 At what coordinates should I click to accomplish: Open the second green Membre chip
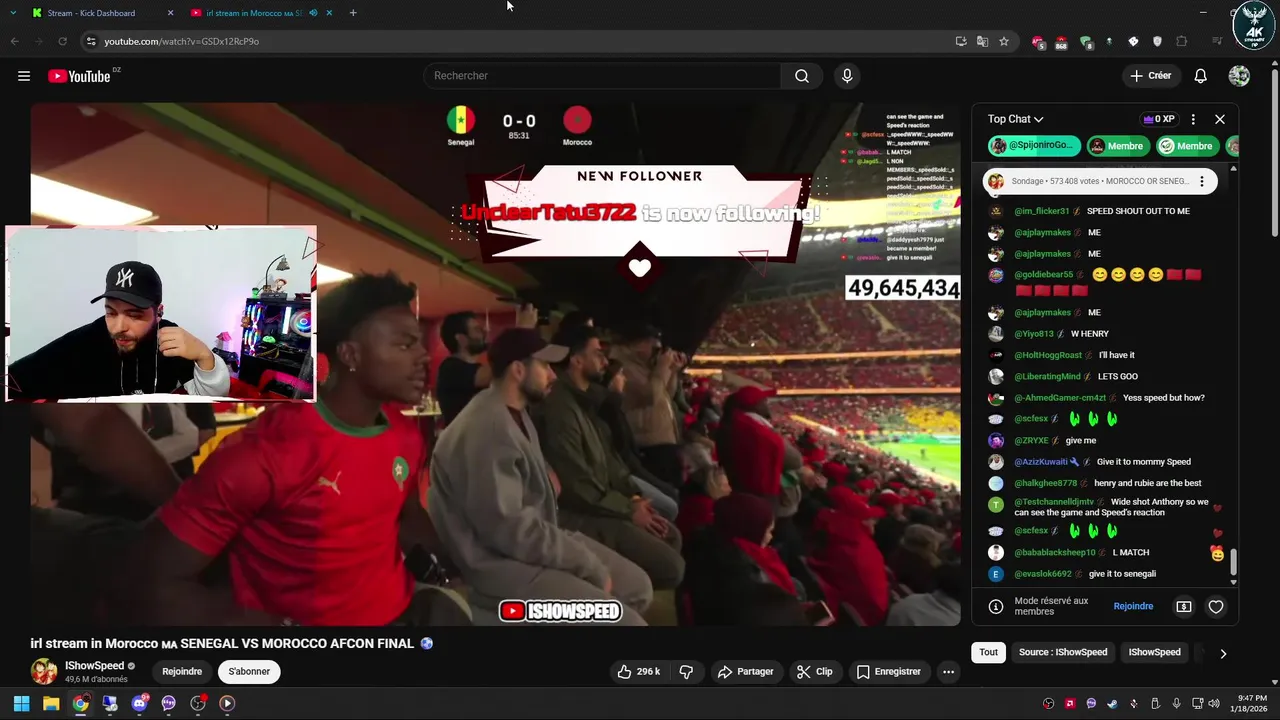click(x=1187, y=146)
